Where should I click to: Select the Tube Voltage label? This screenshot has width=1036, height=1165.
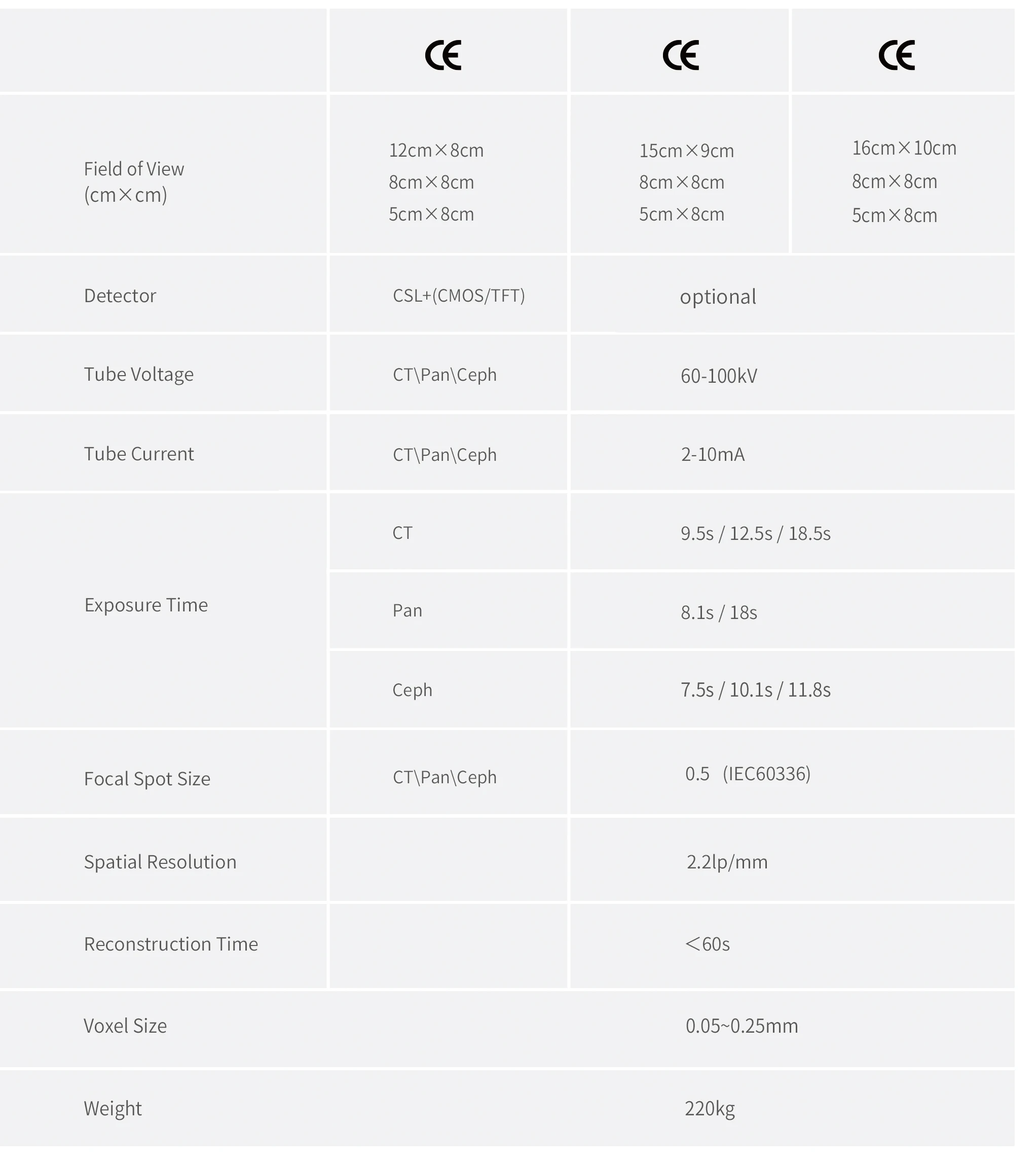click(138, 374)
